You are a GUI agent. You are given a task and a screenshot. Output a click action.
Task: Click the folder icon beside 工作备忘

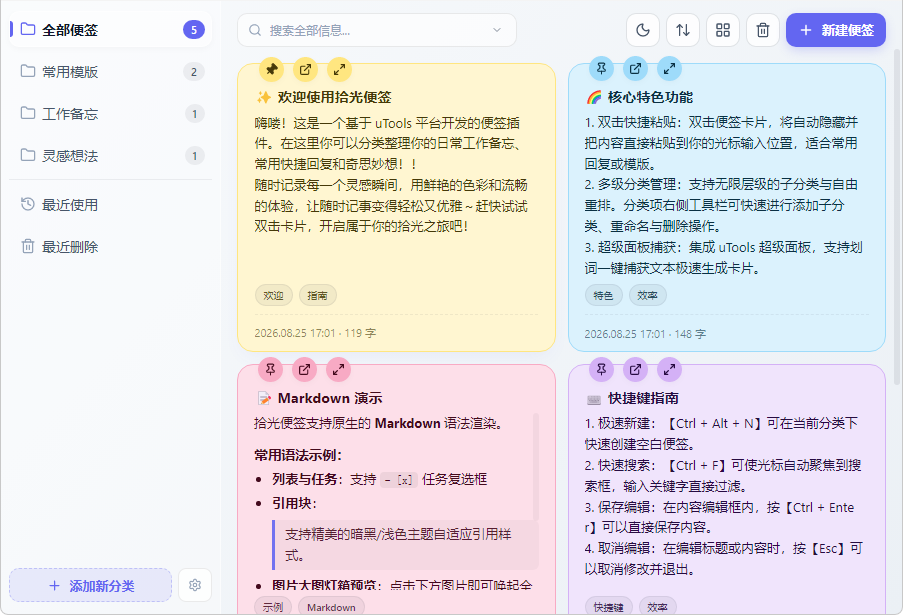pyautogui.click(x=28, y=113)
